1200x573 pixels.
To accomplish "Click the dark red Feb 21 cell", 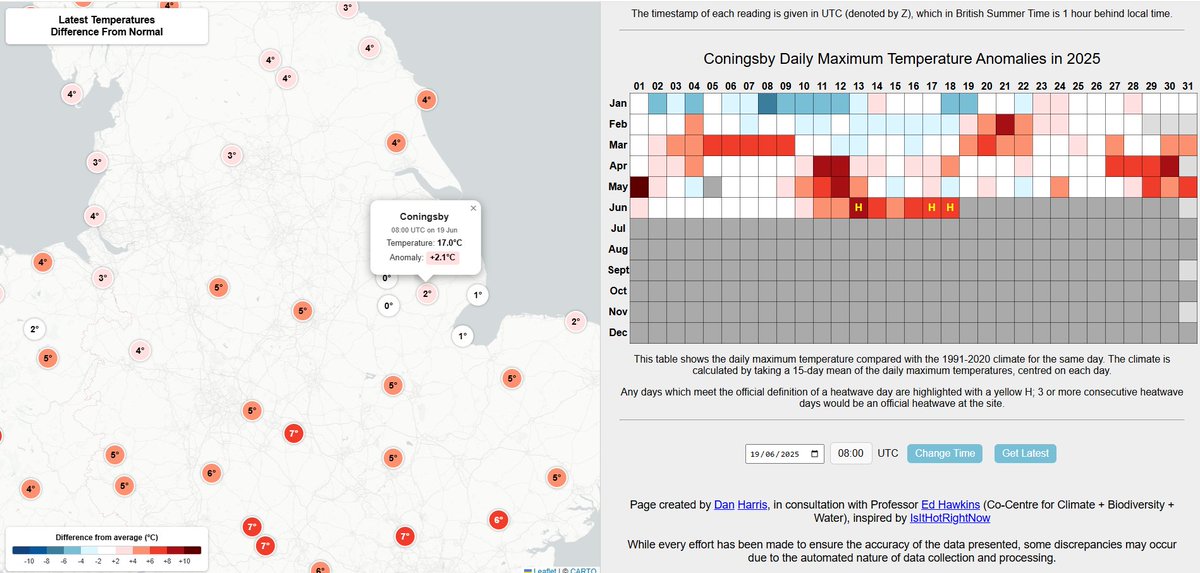I will pos(1005,124).
